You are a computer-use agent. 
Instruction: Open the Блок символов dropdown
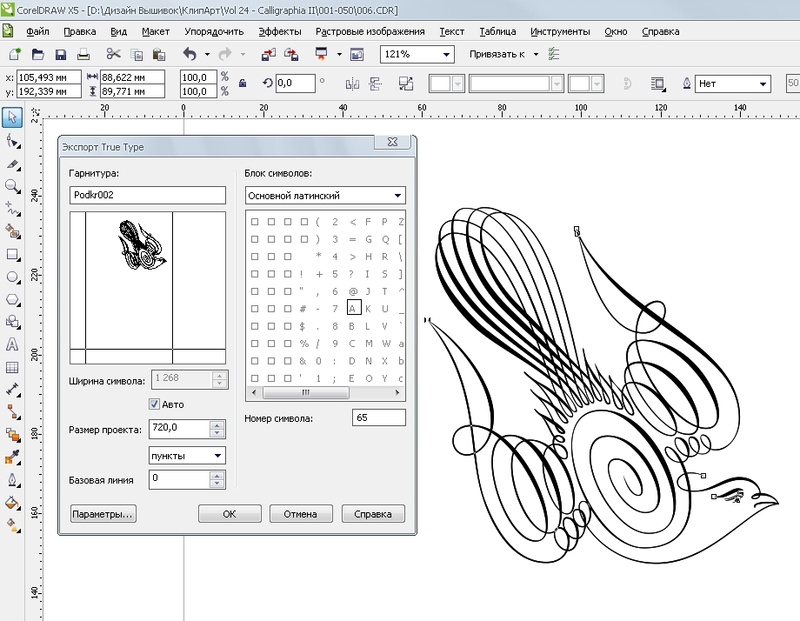[325, 195]
